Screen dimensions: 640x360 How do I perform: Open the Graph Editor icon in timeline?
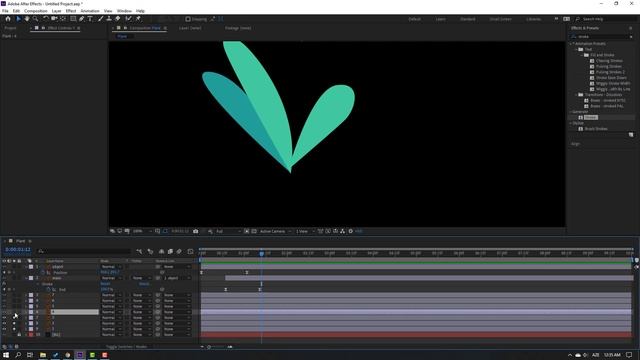tap(190, 251)
